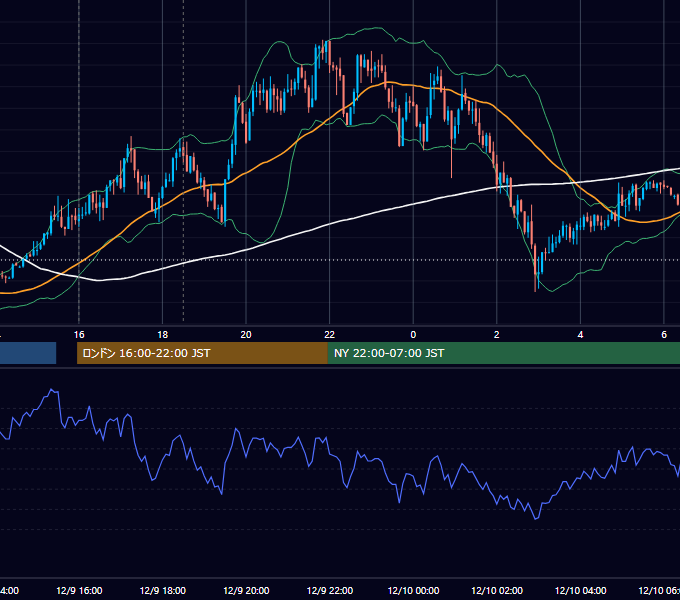Click the 18 hour label on upper axis
Screen dimensions: 680x600
coord(162,335)
